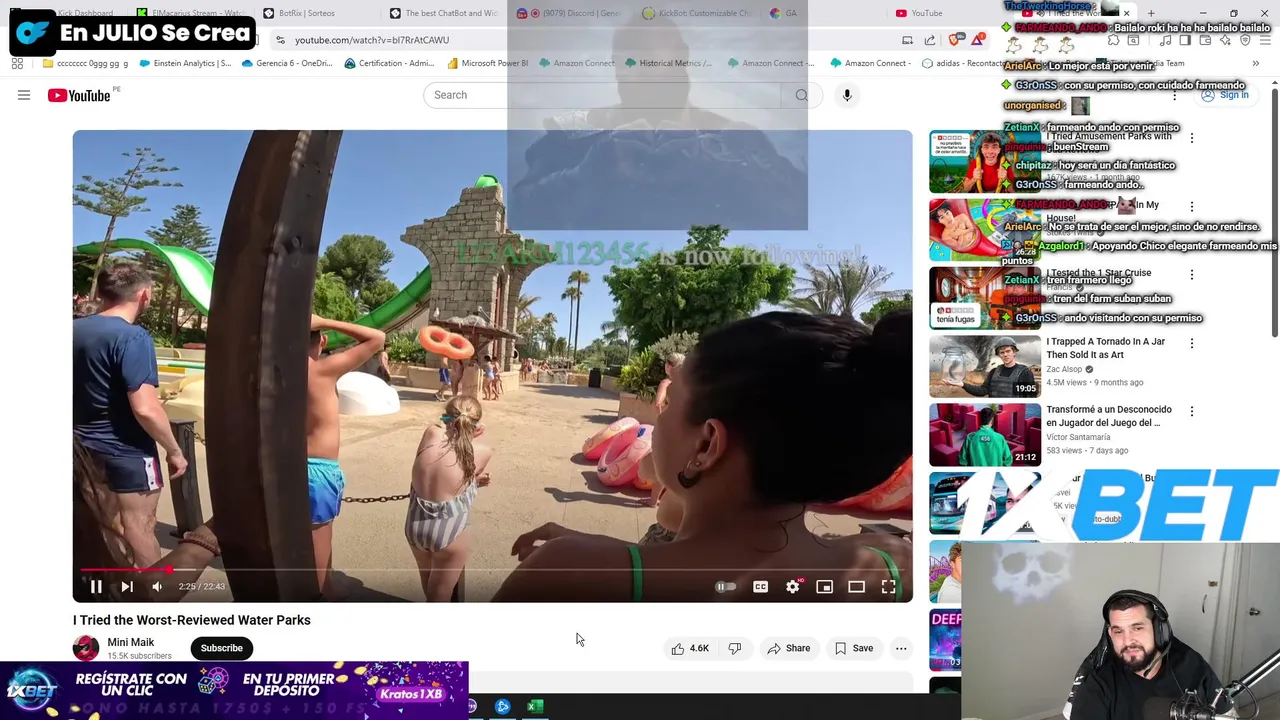1280x720 pixels.
Task: Click the share page icon in address bar
Action: click(930, 40)
